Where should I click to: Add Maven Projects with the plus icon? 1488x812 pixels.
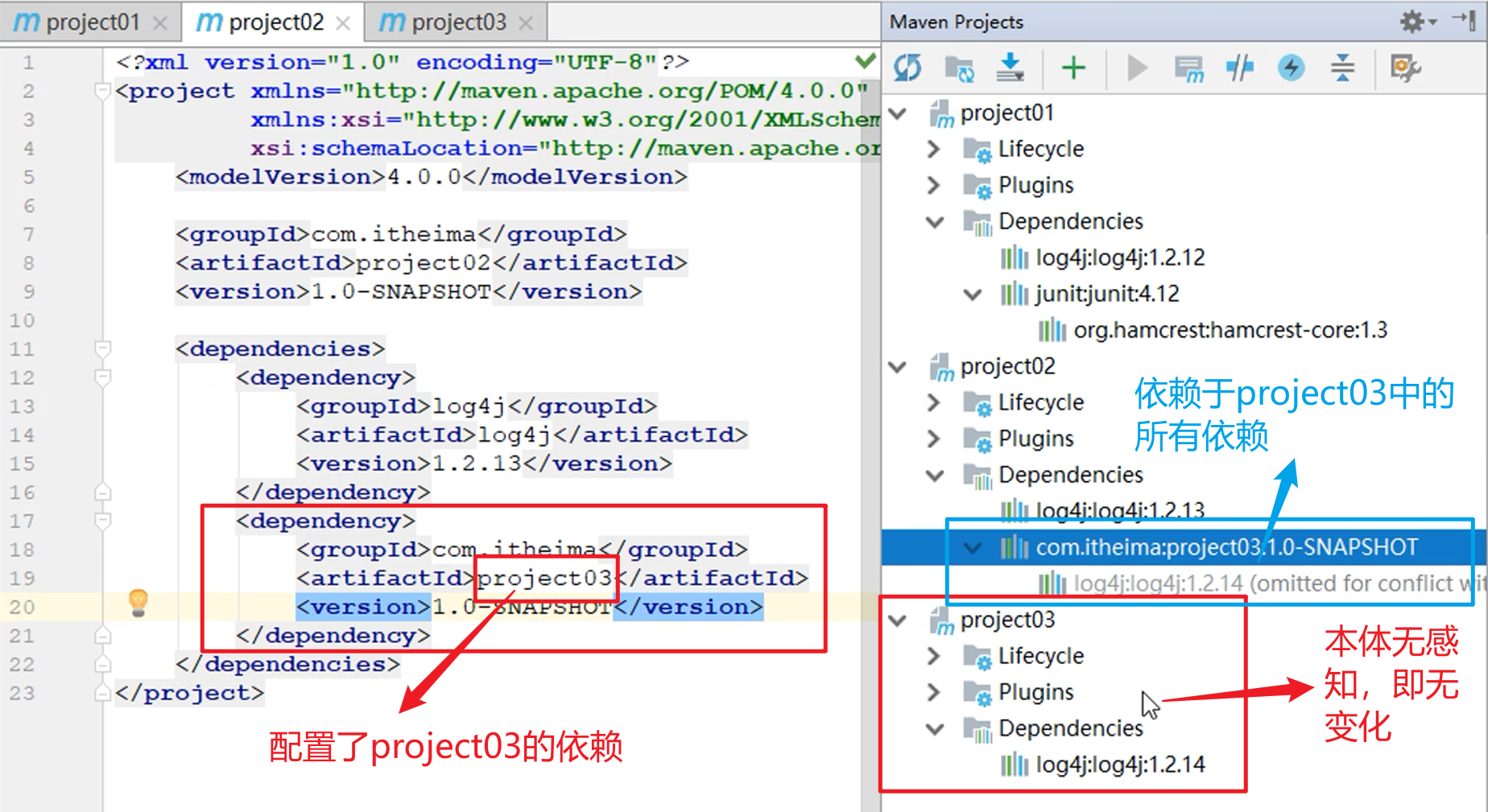(1073, 68)
